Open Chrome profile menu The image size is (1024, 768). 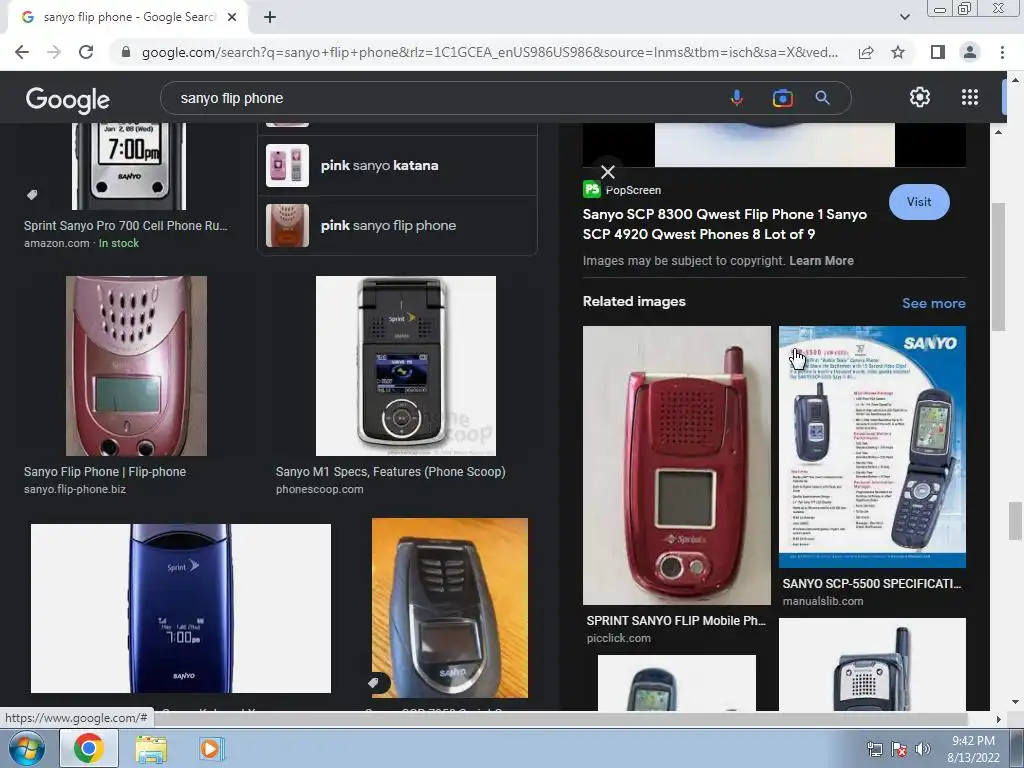click(x=970, y=52)
